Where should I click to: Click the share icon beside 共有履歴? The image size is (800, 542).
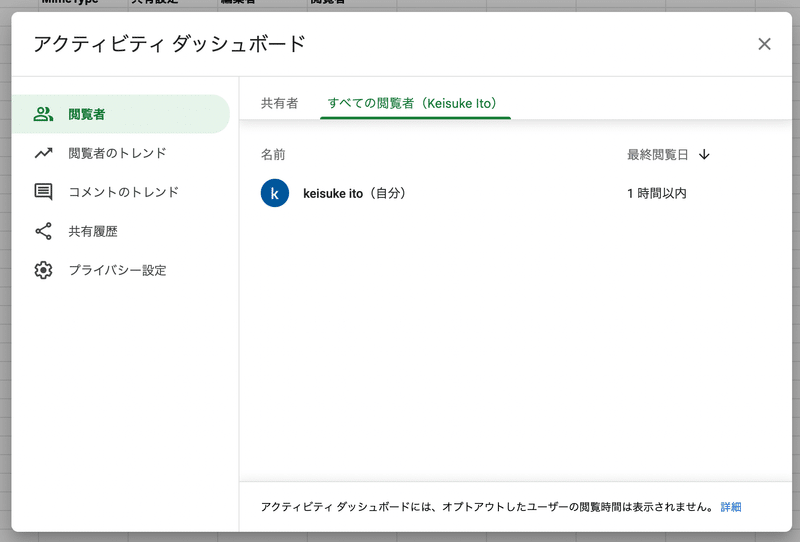point(43,231)
